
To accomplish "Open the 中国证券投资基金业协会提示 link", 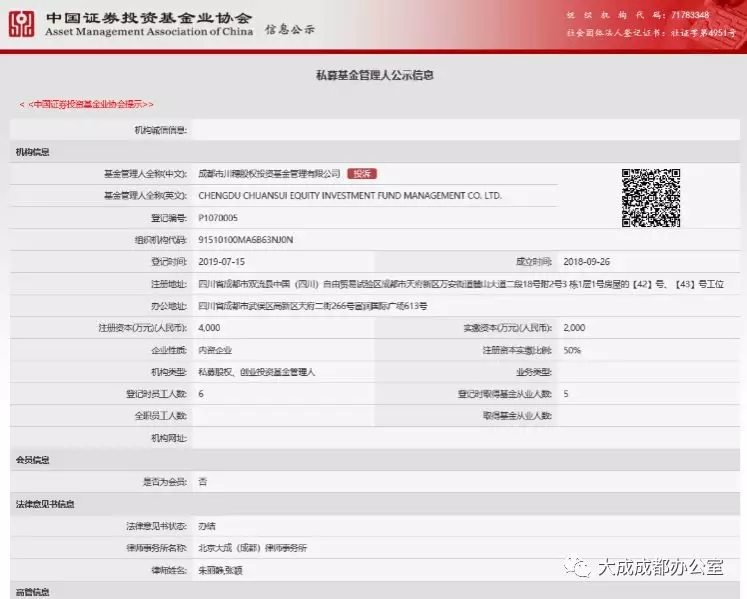I will (87, 104).
